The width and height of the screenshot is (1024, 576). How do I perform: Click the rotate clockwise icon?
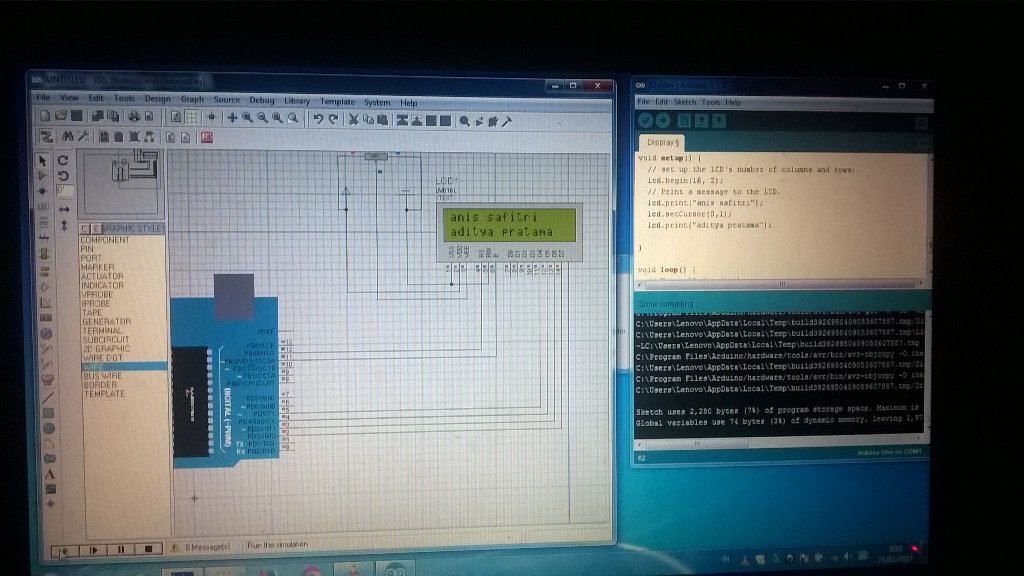pos(63,160)
